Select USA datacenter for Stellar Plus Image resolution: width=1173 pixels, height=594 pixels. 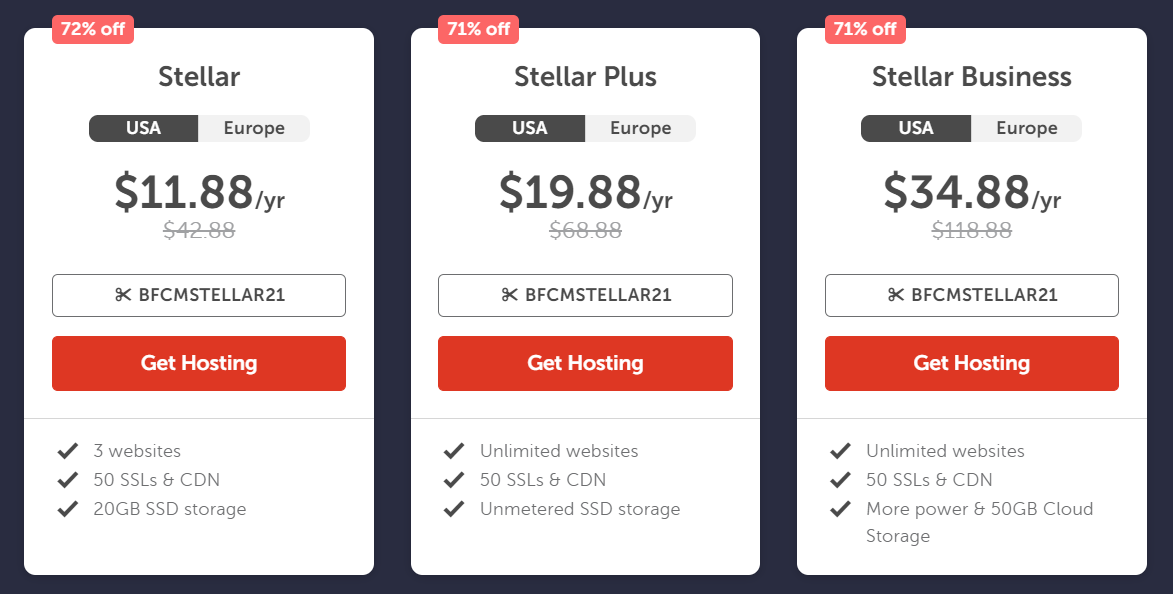coord(530,128)
